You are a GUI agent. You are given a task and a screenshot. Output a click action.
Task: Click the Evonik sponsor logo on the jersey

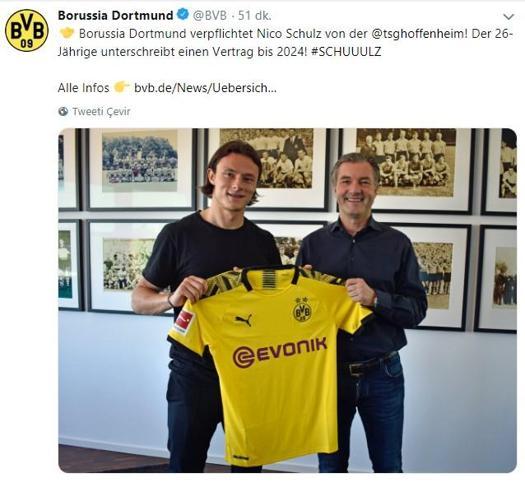point(280,352)
